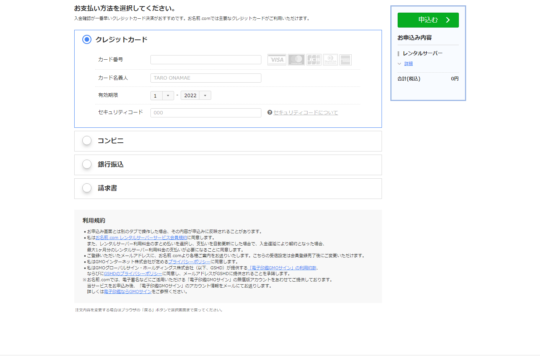Image resolution: width=540 pixels, height=360 pixels.
Task: Focus the TARO ONAMAE cardholder name field
Action: point(206,78)
